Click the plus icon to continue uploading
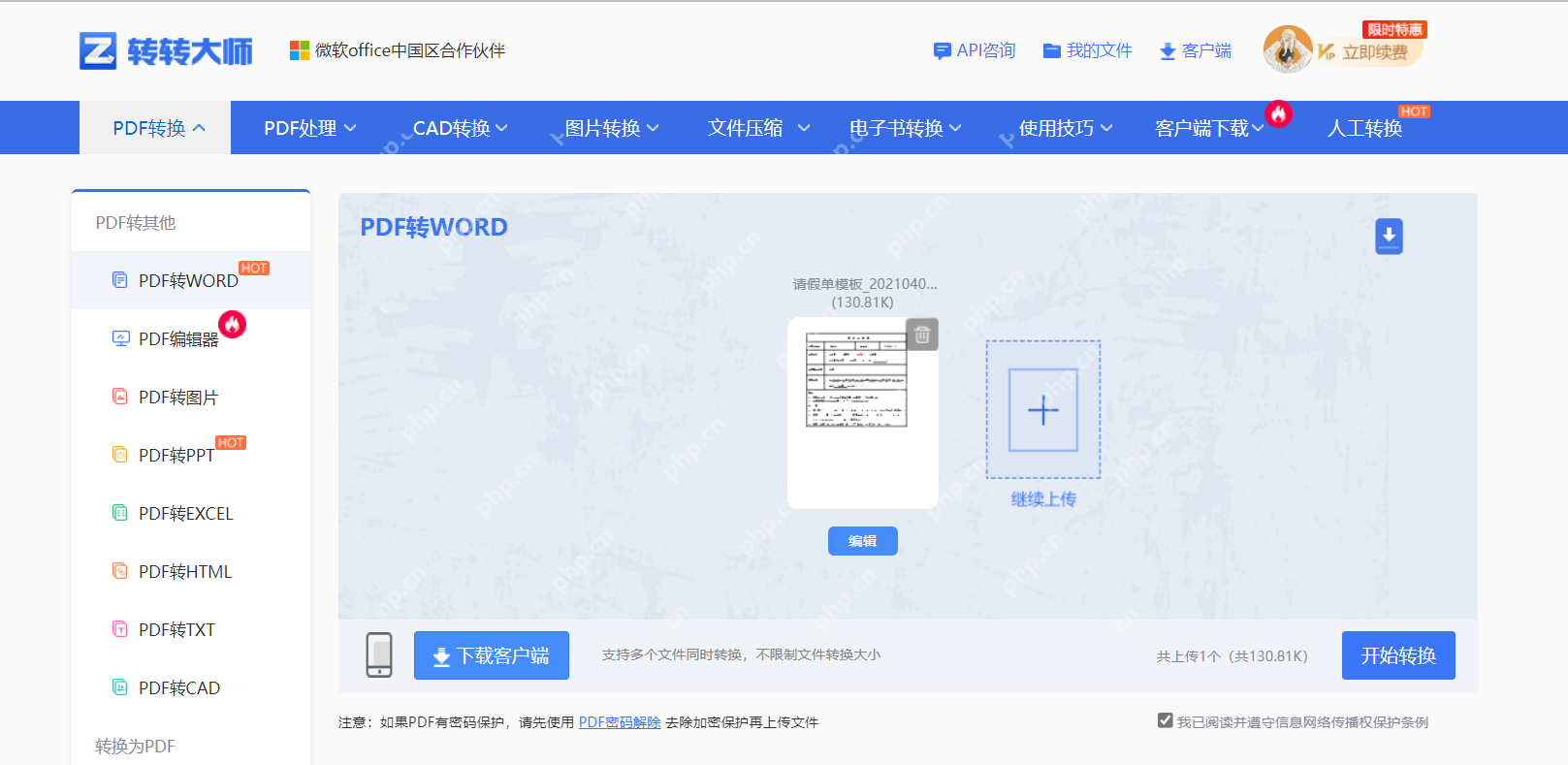This screenshot has width=1568, height=765. point(1043,410)
